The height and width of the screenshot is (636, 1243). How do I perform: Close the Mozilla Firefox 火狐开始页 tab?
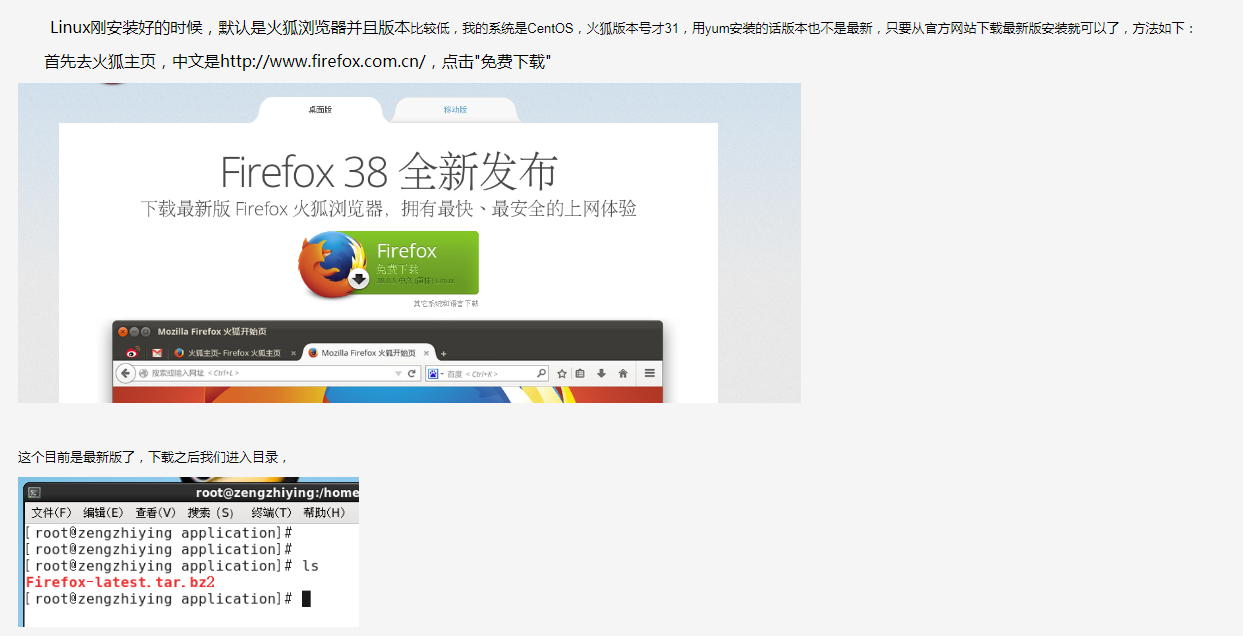coord(427,353)
